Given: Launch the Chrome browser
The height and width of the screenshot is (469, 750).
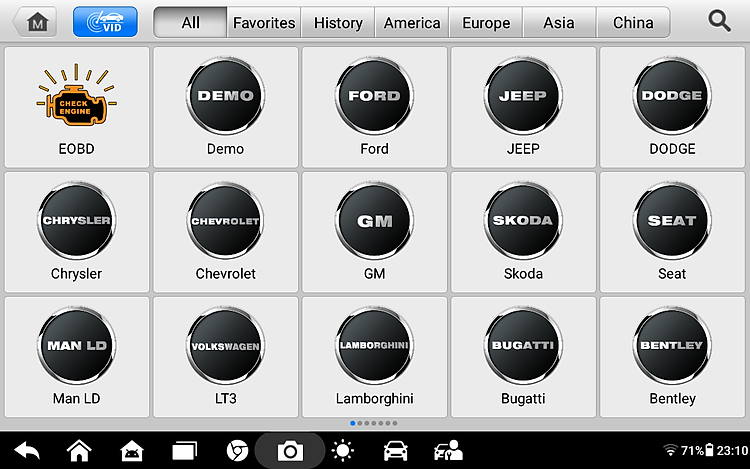Looking at the screenshot, I should coord(237,450).
